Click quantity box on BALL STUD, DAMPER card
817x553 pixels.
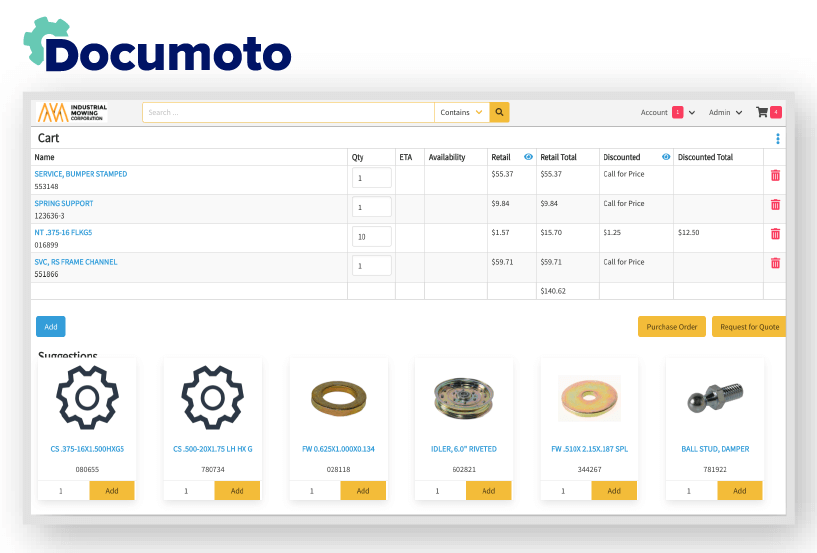[691, 490]
